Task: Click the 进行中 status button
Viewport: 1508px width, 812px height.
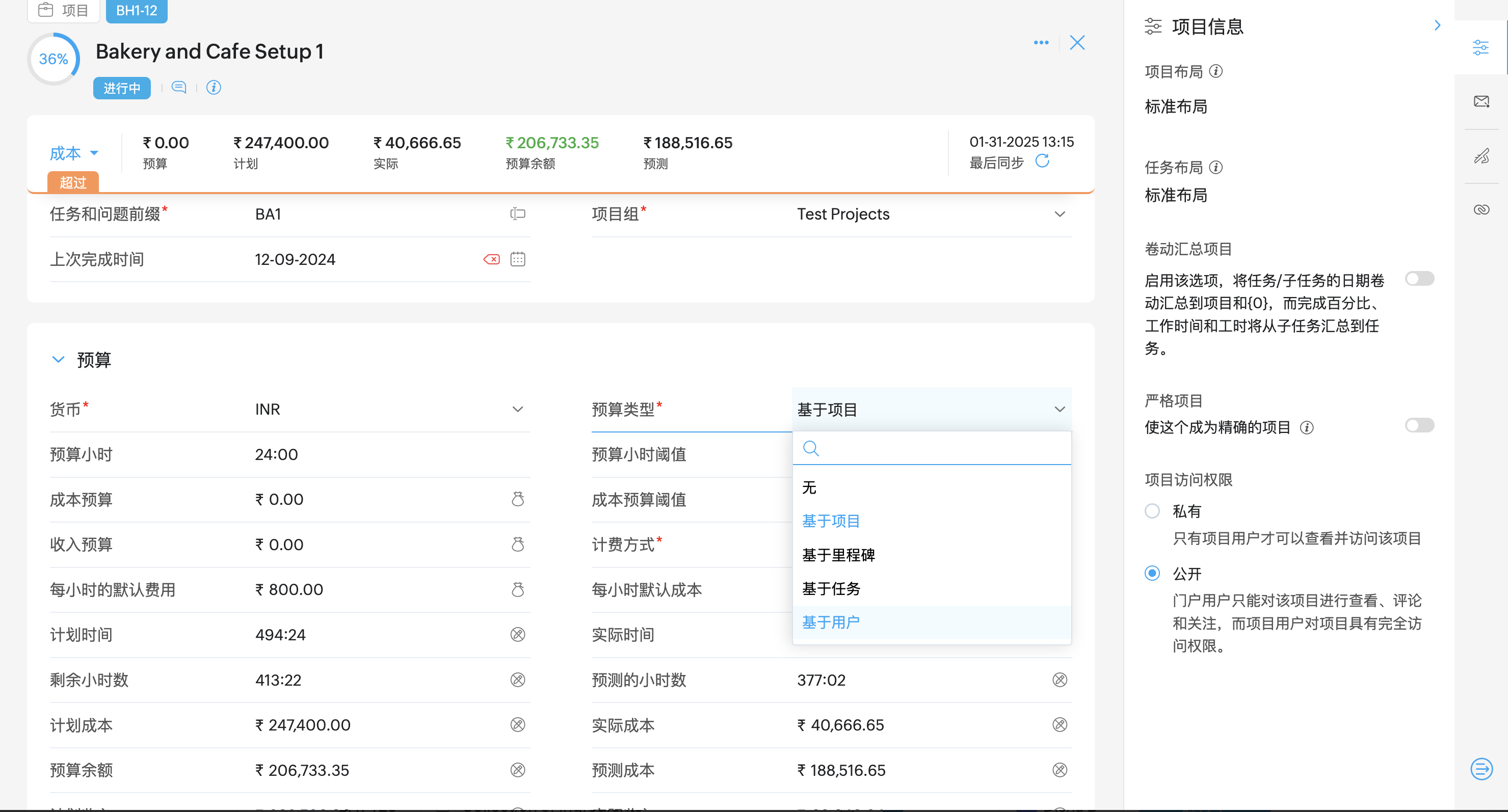Action: 122,88
